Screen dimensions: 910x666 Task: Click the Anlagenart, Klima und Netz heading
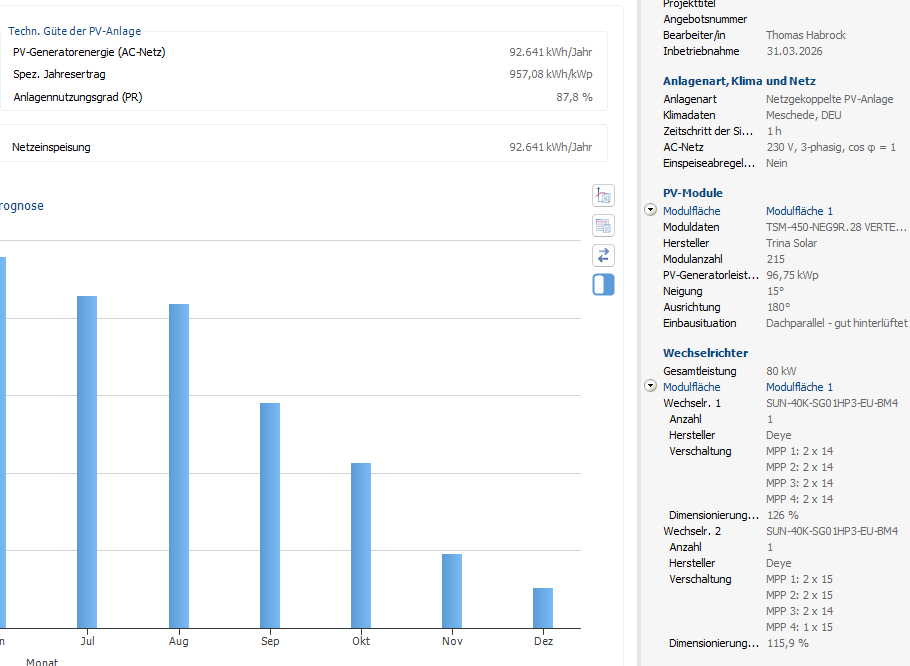click(739, 81)
